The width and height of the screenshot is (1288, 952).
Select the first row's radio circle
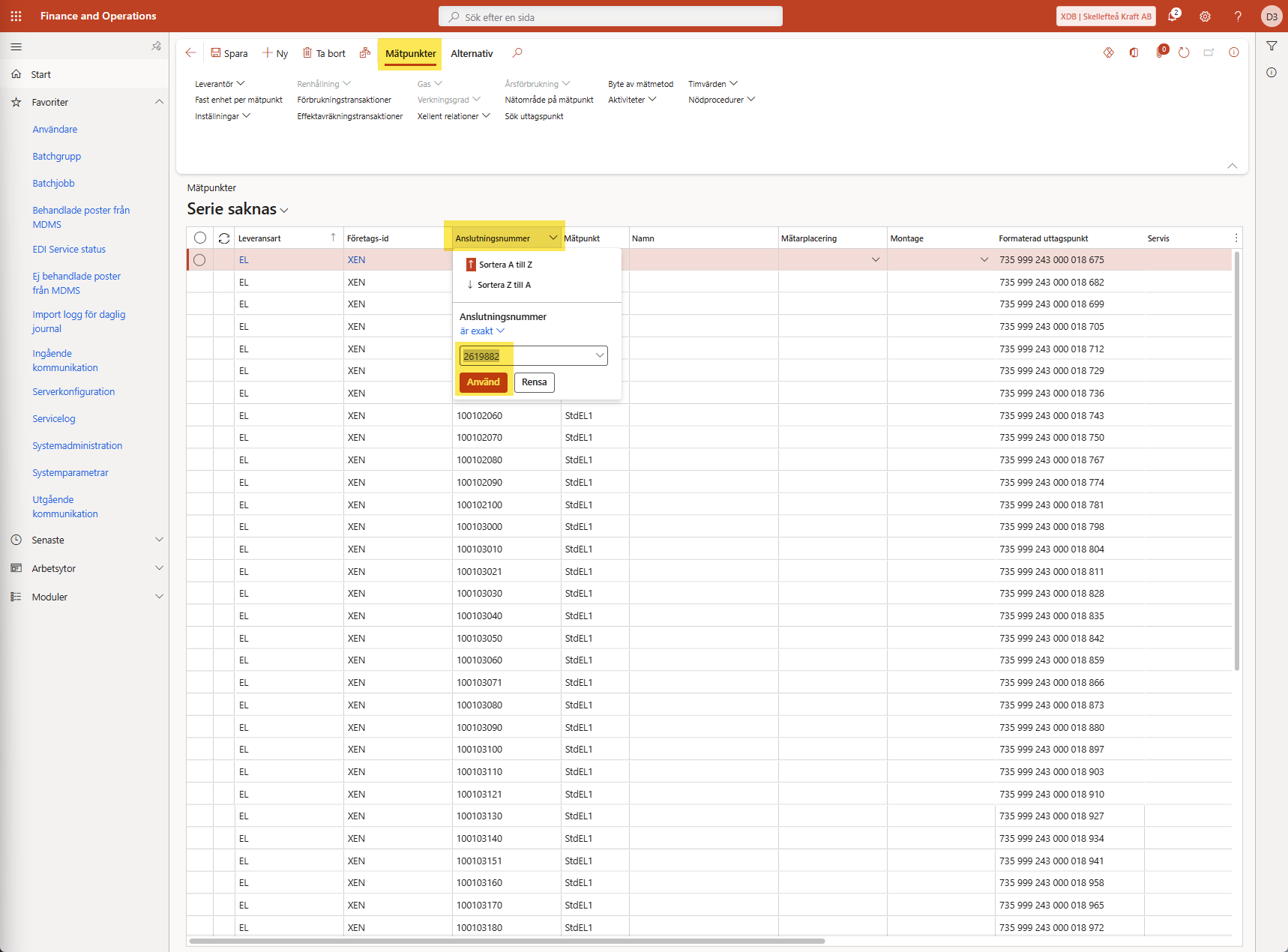pyautogui.click(x=199, y=260)
